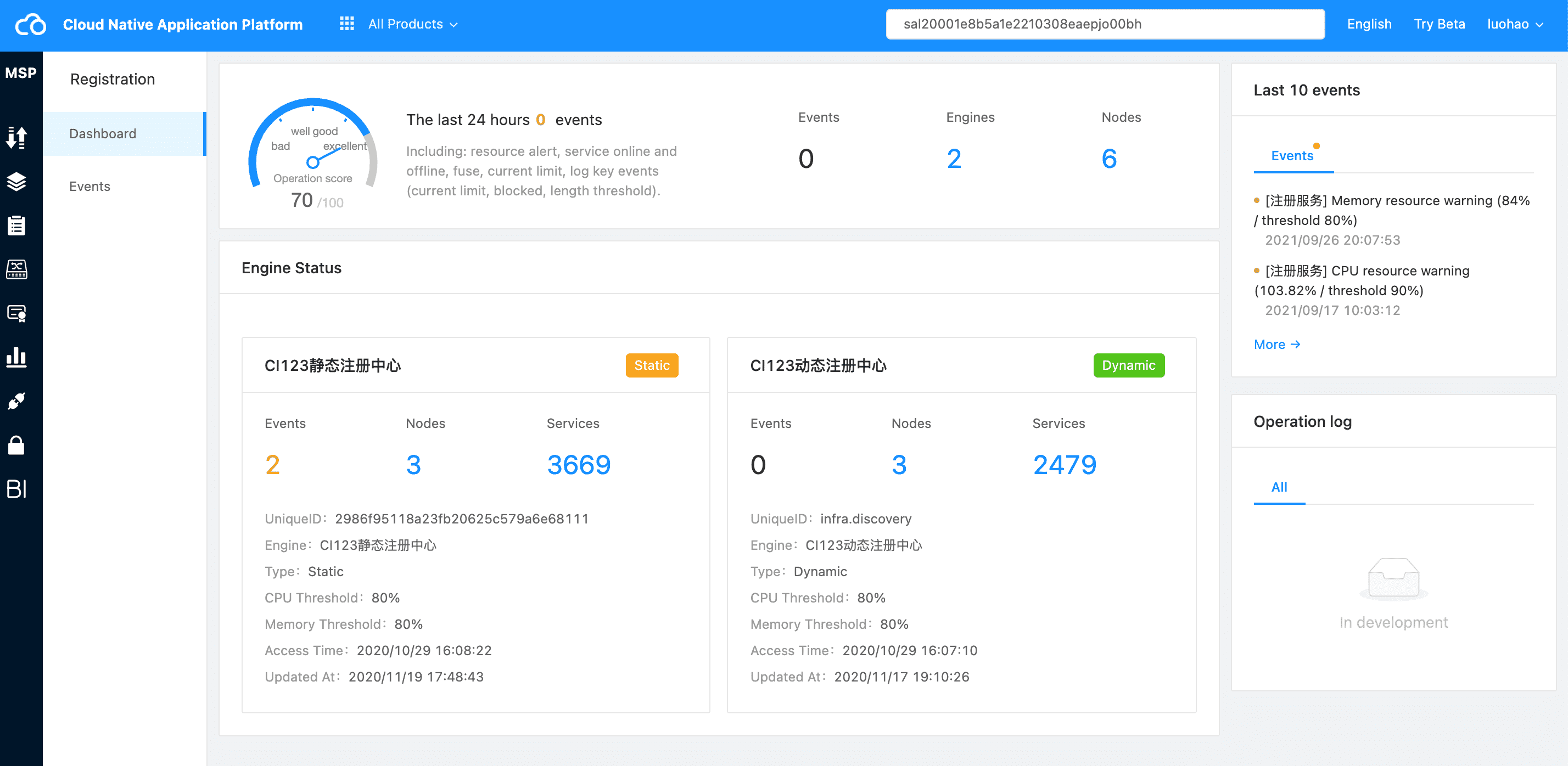
Task: Click Updated At 2020/11/19 17:48:43
Action: (374, 677)
